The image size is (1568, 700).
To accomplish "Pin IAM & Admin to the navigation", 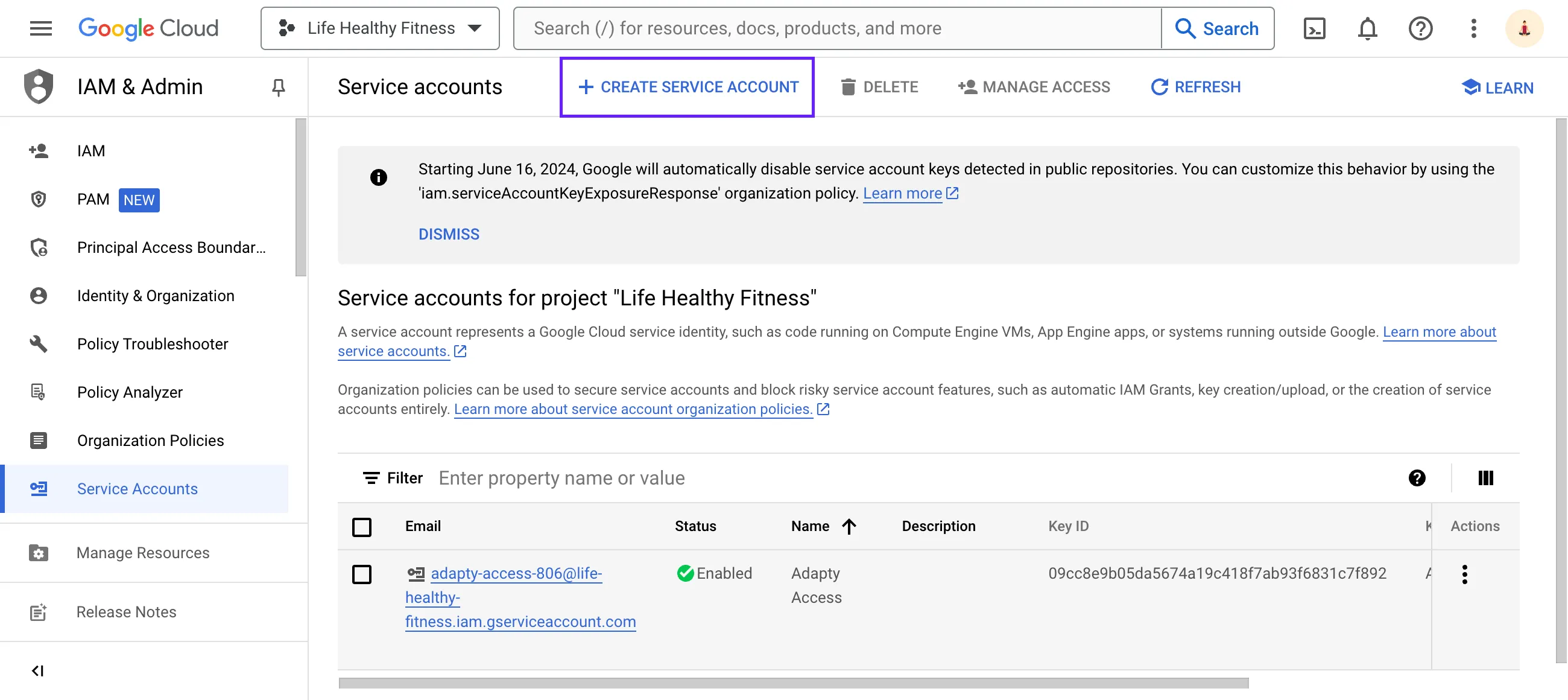I will 278,86.
